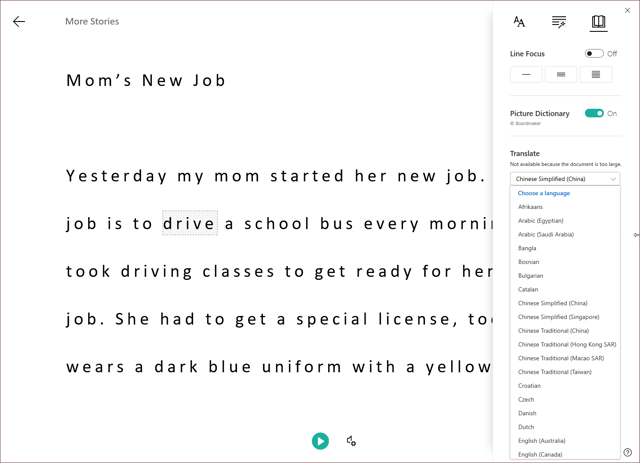This screenshot has width=640, height=463.
Task: Choose Afrikaans from language list
Action: pyautogui.click(x=565, y=207)
